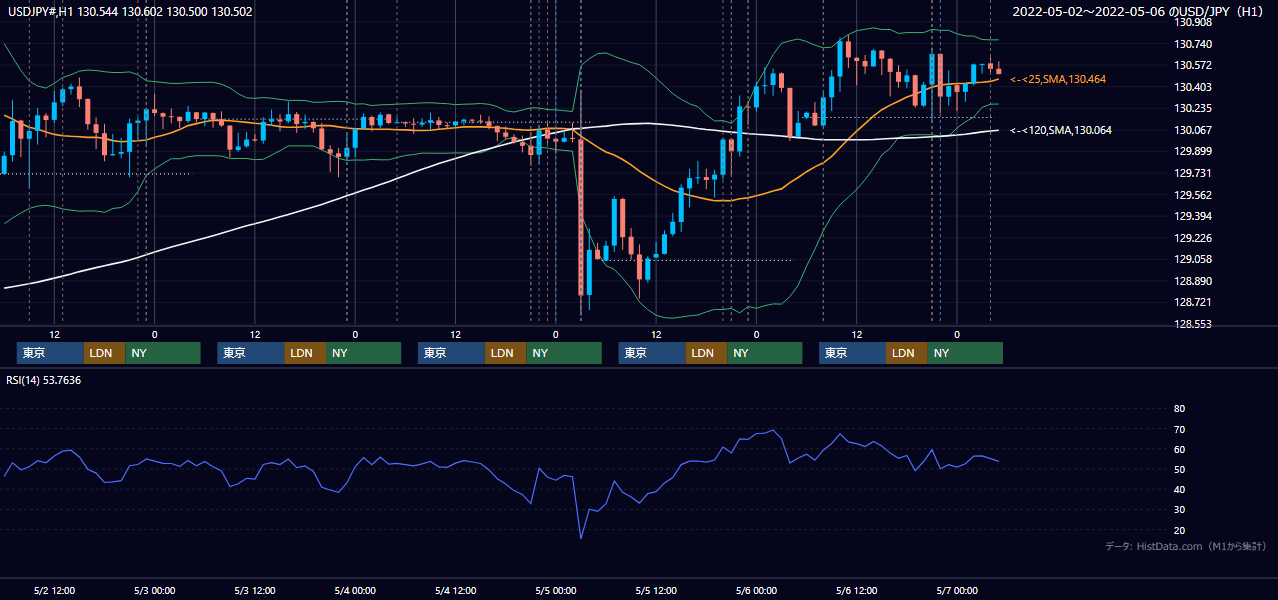This screenshot has height=600, width=1278.
Task: Click RSI axis level 70
Action: point(1179,430)
